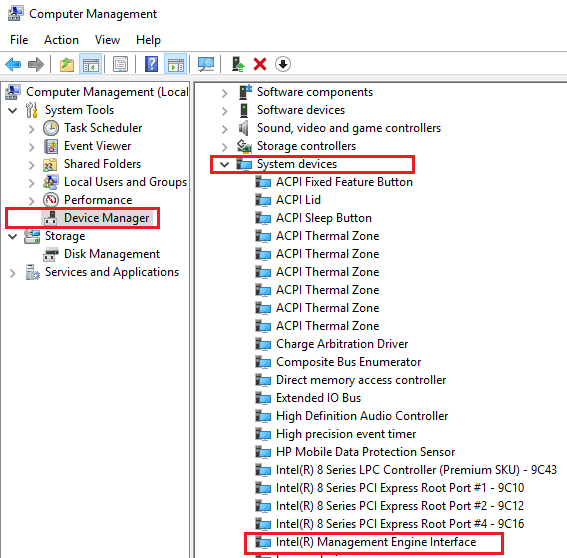
Task: Collapse the Storage tree node
Action: 13,237
